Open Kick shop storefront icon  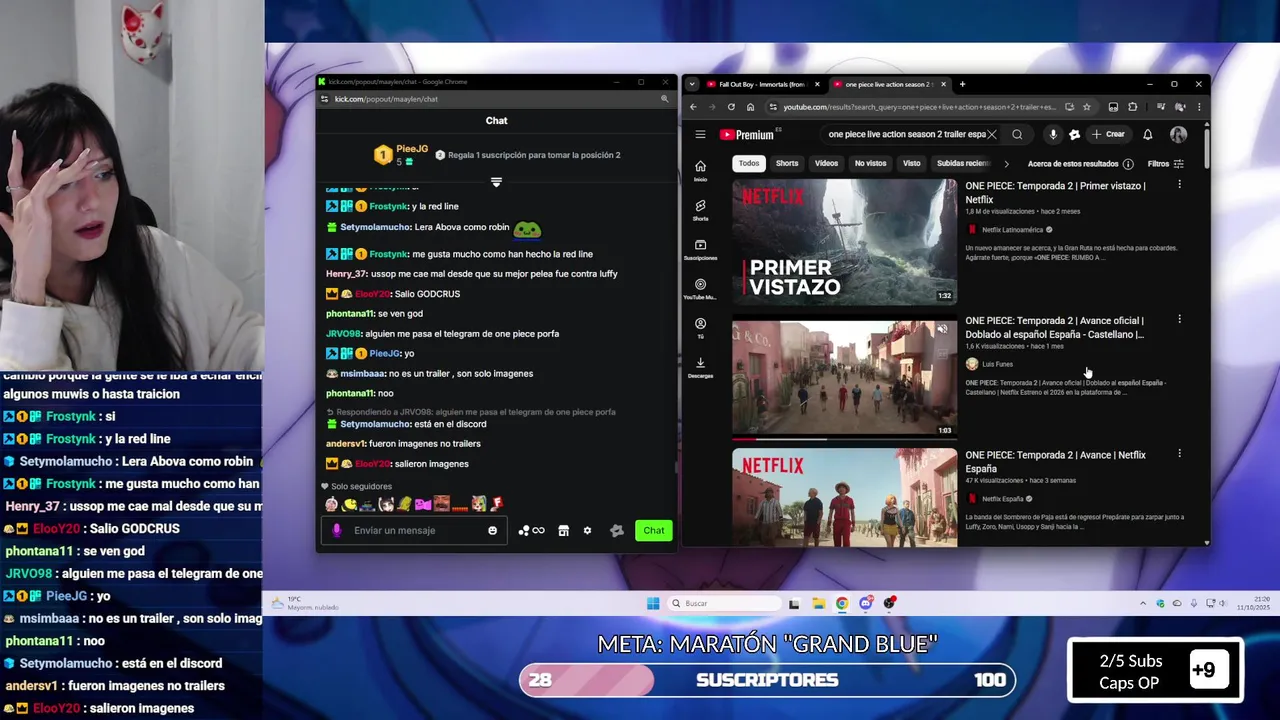point(563,531)
